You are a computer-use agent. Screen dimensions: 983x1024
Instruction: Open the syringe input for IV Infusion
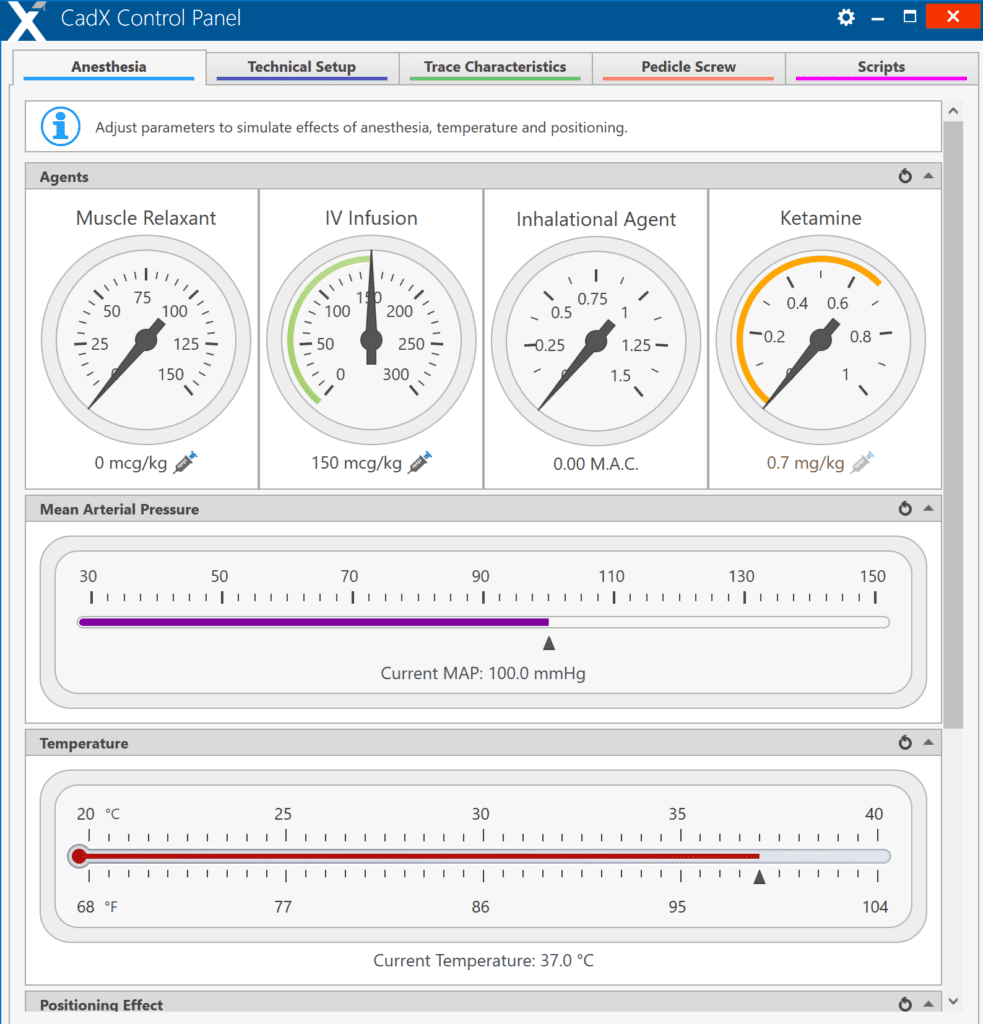(420, 463)
